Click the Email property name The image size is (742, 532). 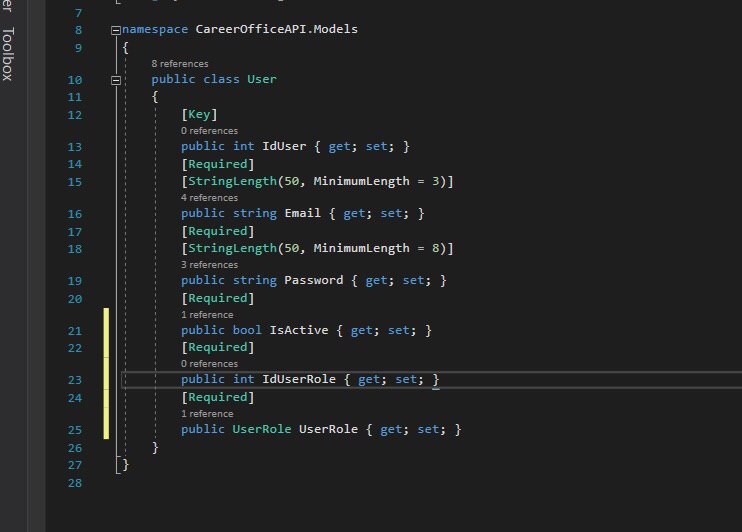(302, 213)
